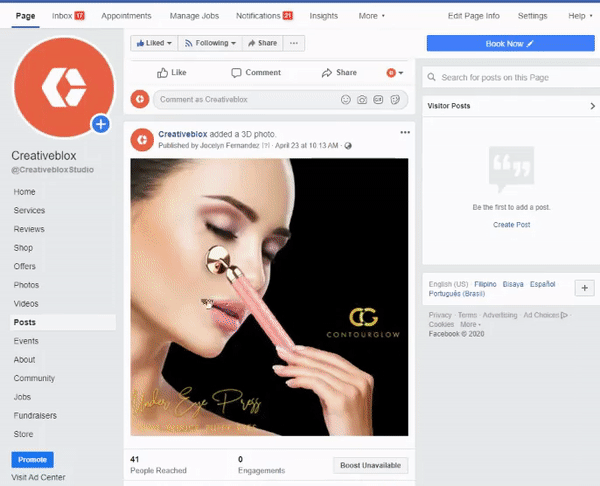The width and height of the screenshot is (600, 486).
Task: Switch language to Español
Action: click(542, 284)
